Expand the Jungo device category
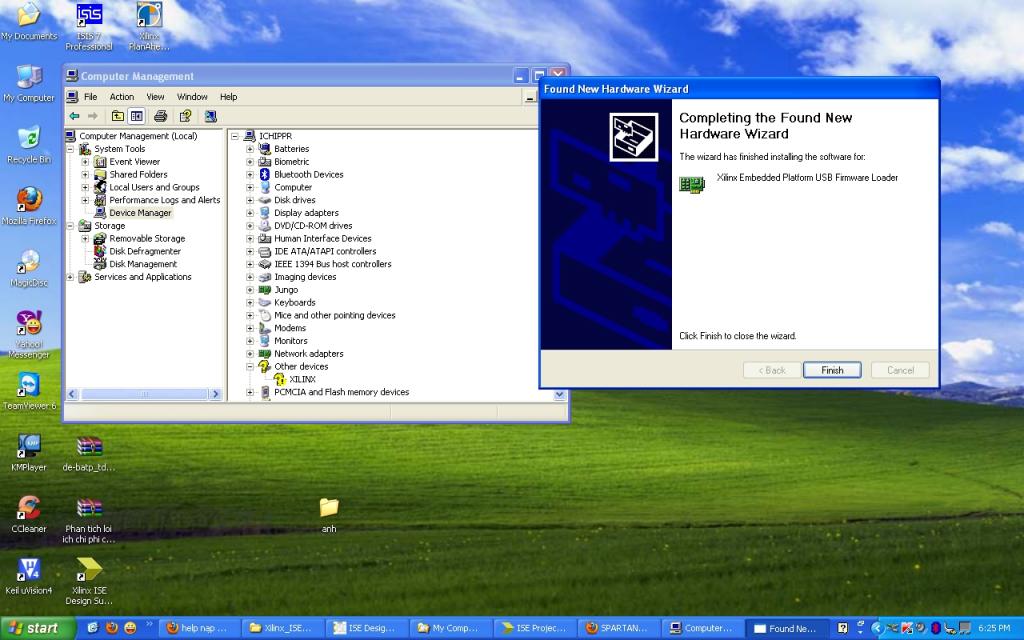The height and width of the screenshot is (640, 1024). [x=249, y=289]
